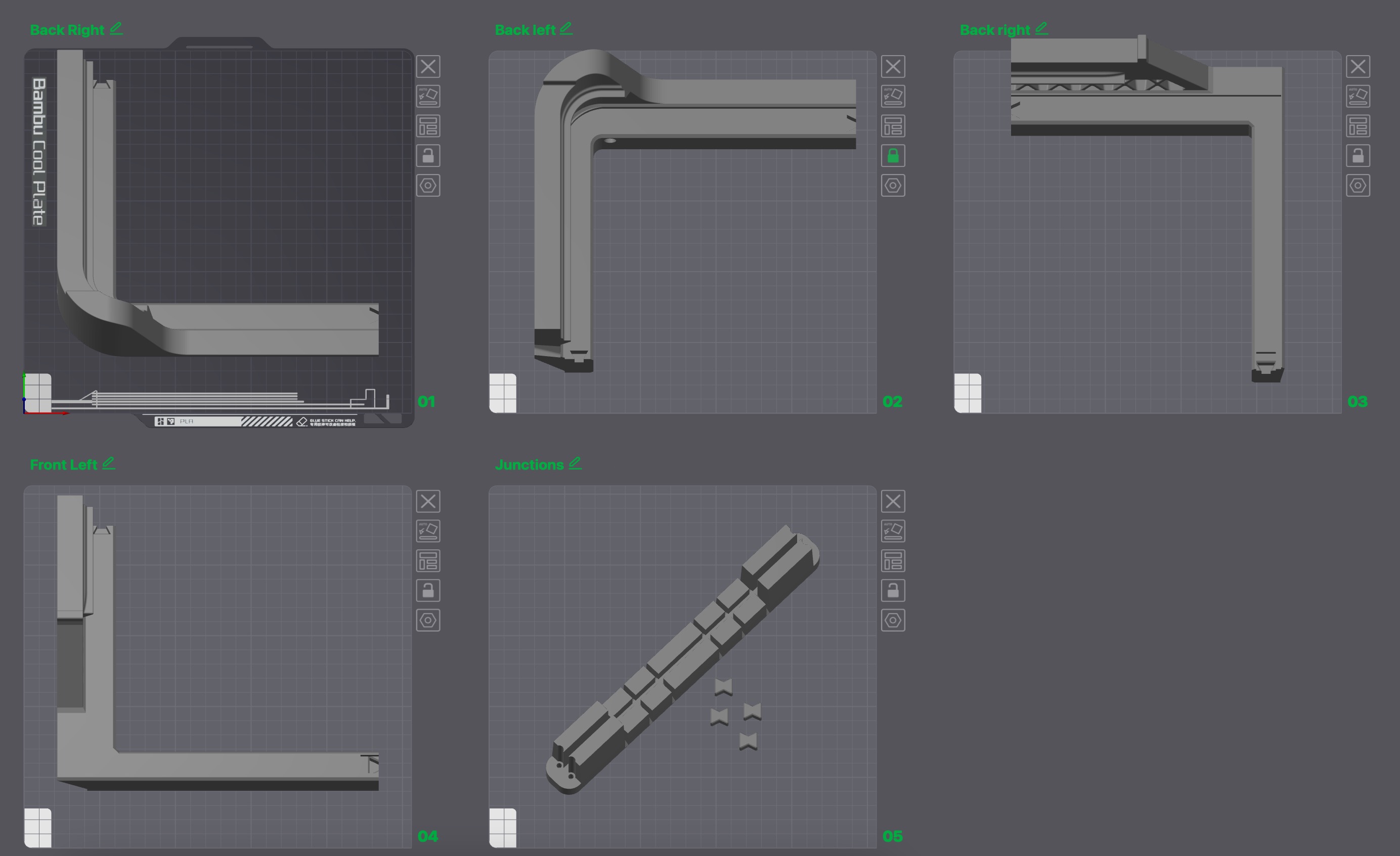This screenshot has height=856, width=1400.
Task: Unlock the Back left plate
Action: click(x=893, y=156)
